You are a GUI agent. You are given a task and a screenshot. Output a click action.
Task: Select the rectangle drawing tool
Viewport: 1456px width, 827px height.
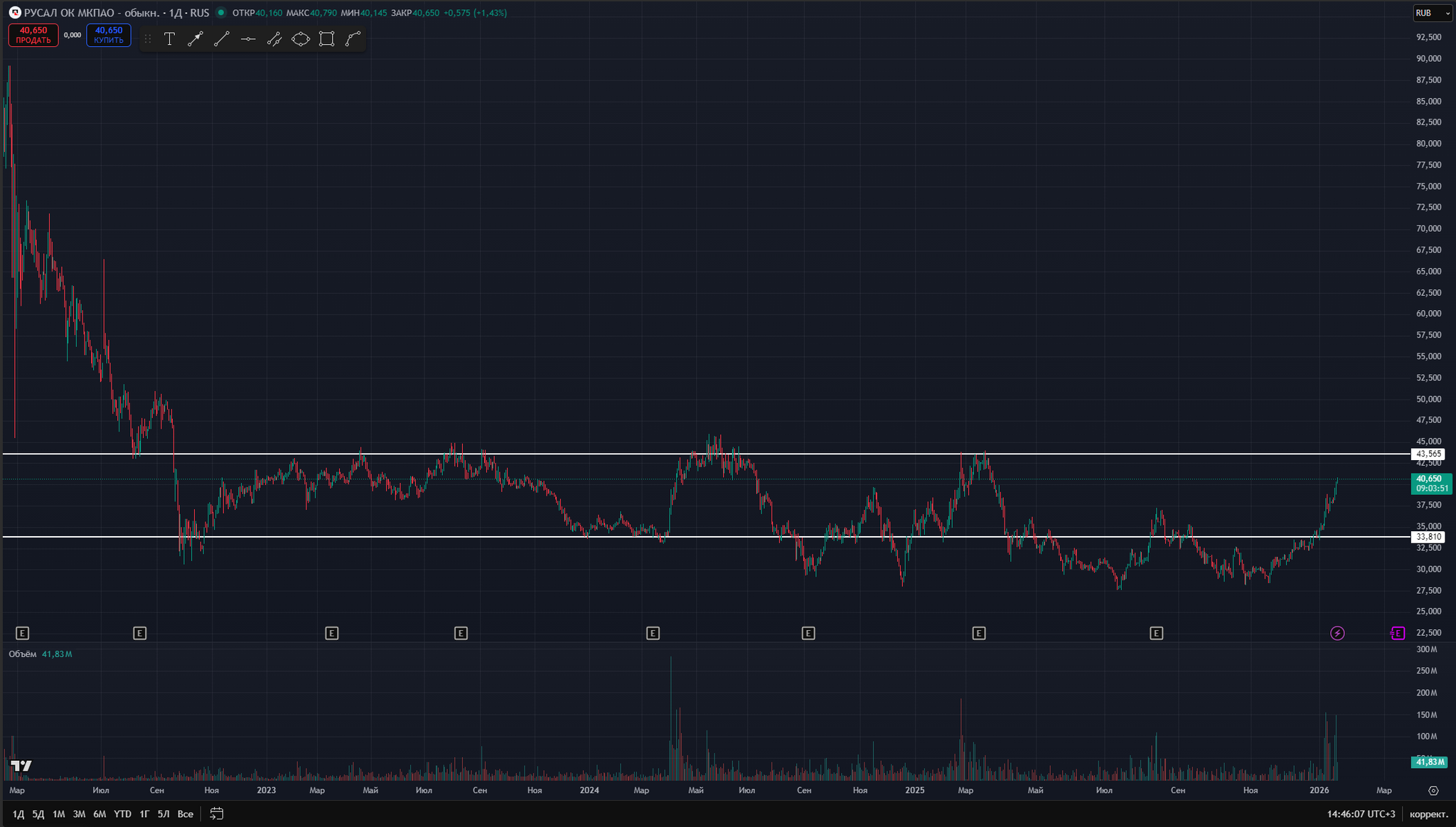[327, 39]
